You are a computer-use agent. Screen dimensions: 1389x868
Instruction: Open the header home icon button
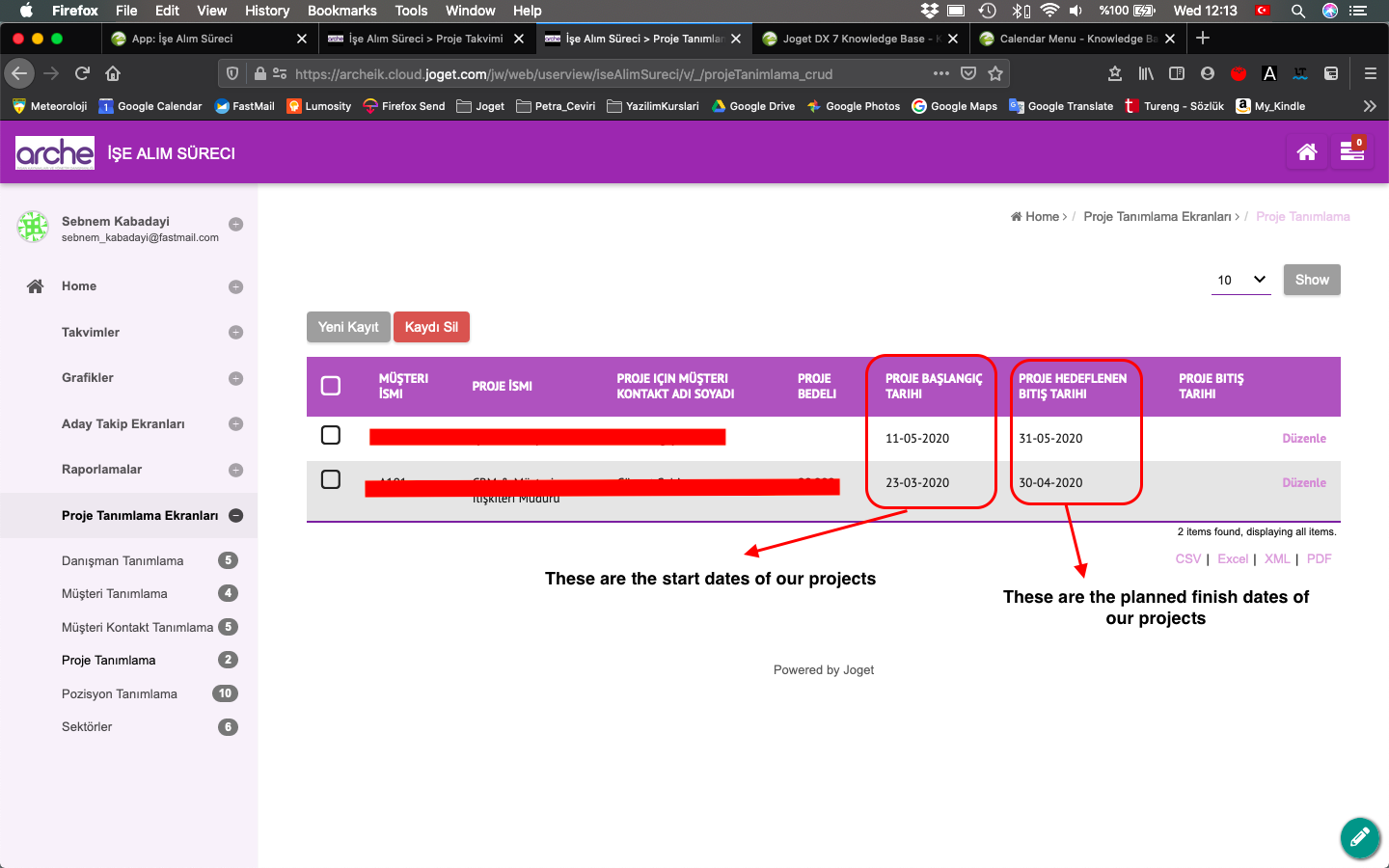(x=1307, y=152)
